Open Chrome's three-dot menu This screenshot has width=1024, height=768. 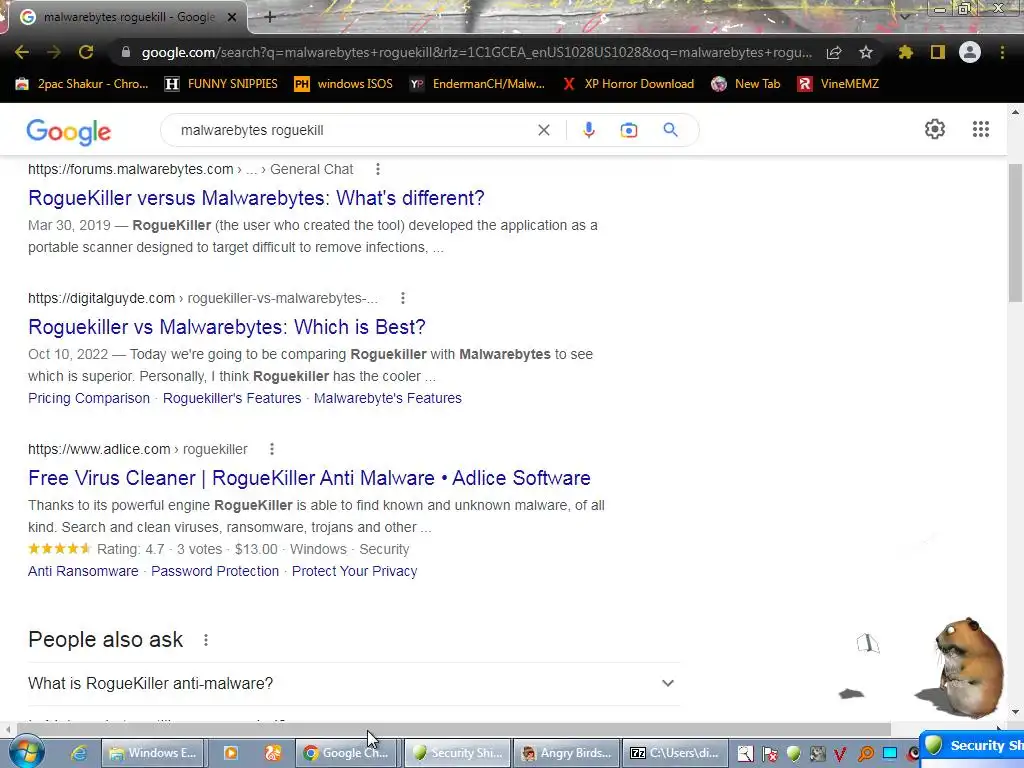point(1002,52)
